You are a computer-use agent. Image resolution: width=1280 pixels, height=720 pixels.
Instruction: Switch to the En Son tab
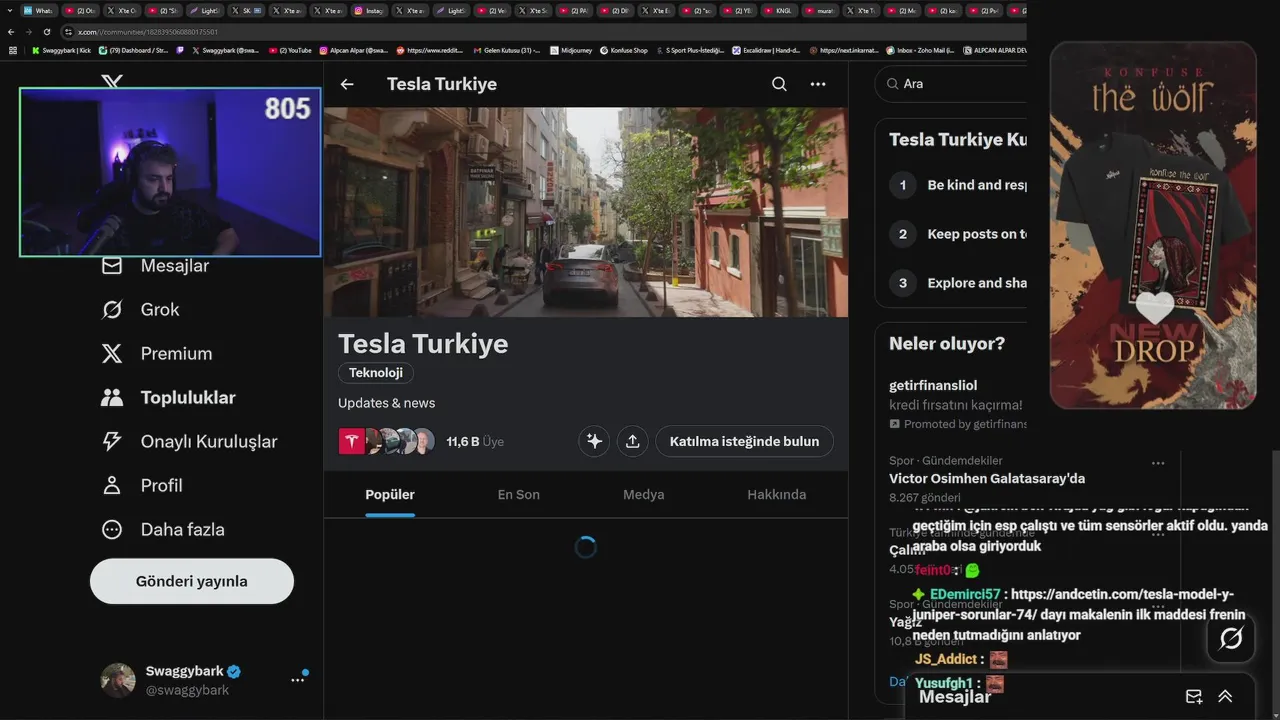[519, 494]
